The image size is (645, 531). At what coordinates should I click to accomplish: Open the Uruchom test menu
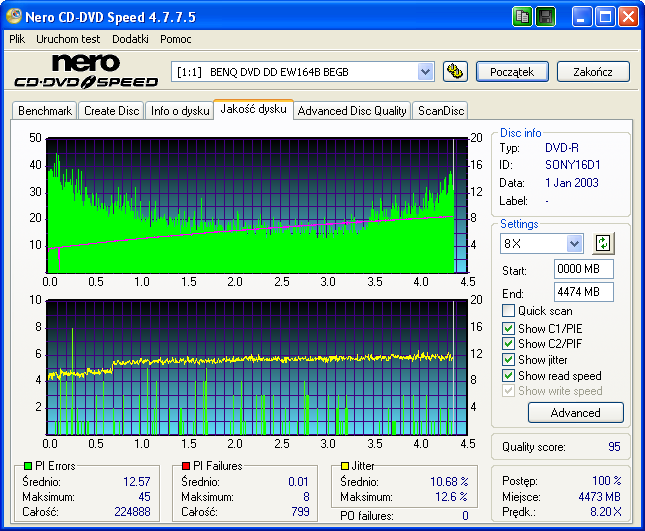tap(68, 39)
